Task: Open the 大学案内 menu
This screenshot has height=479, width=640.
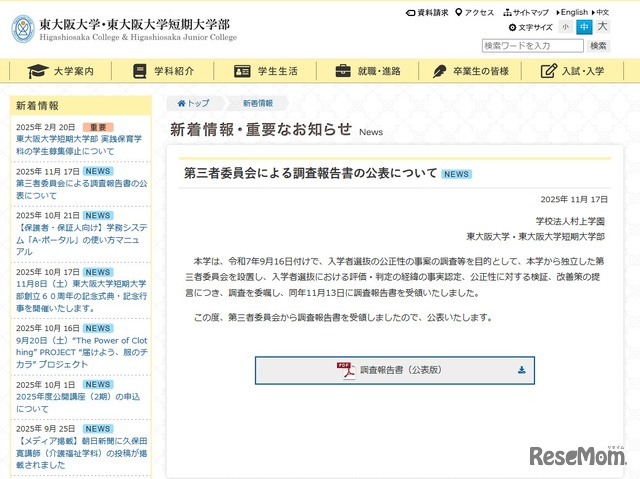Action: [60, 71]
